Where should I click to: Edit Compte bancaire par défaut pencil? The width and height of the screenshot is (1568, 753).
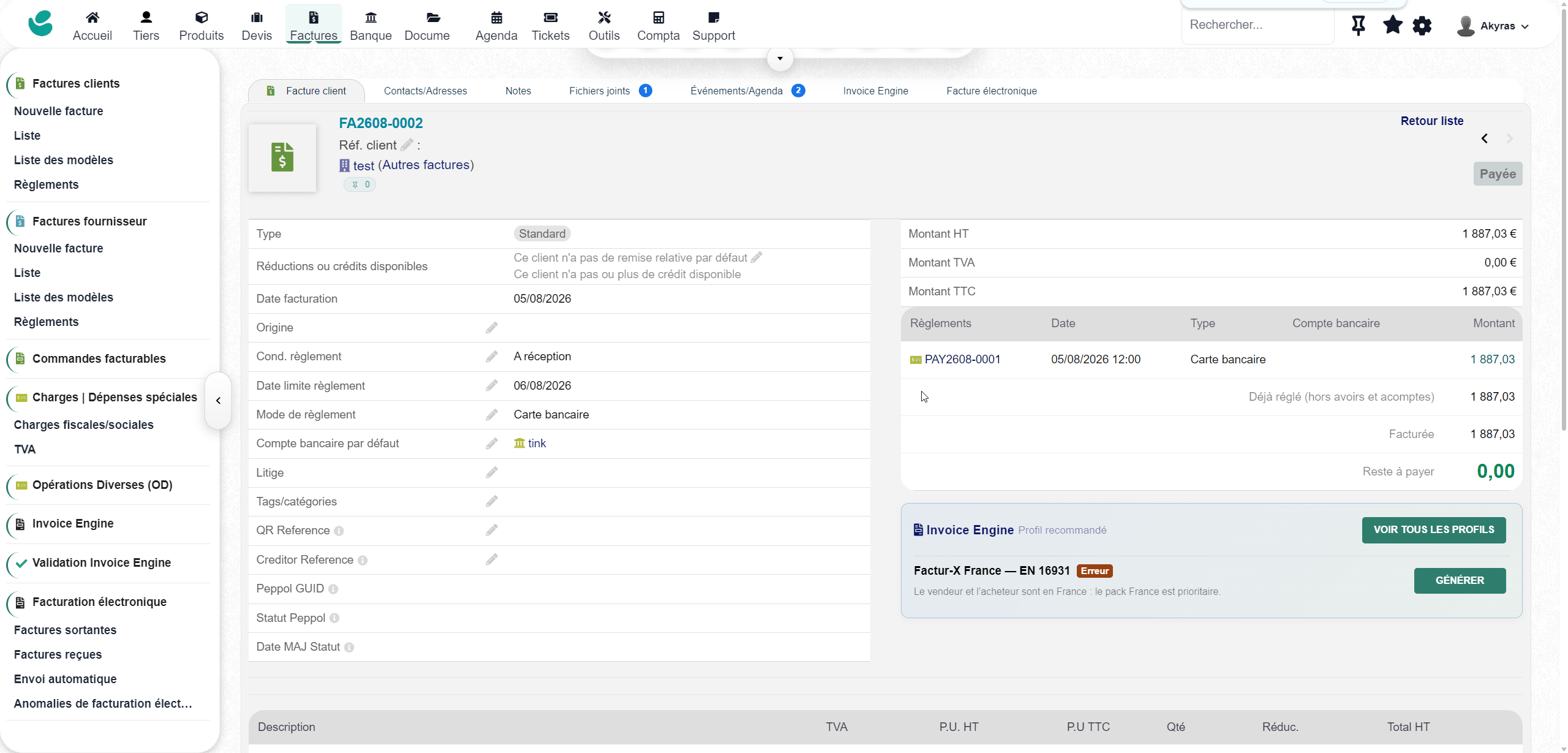tap(492, 444)
